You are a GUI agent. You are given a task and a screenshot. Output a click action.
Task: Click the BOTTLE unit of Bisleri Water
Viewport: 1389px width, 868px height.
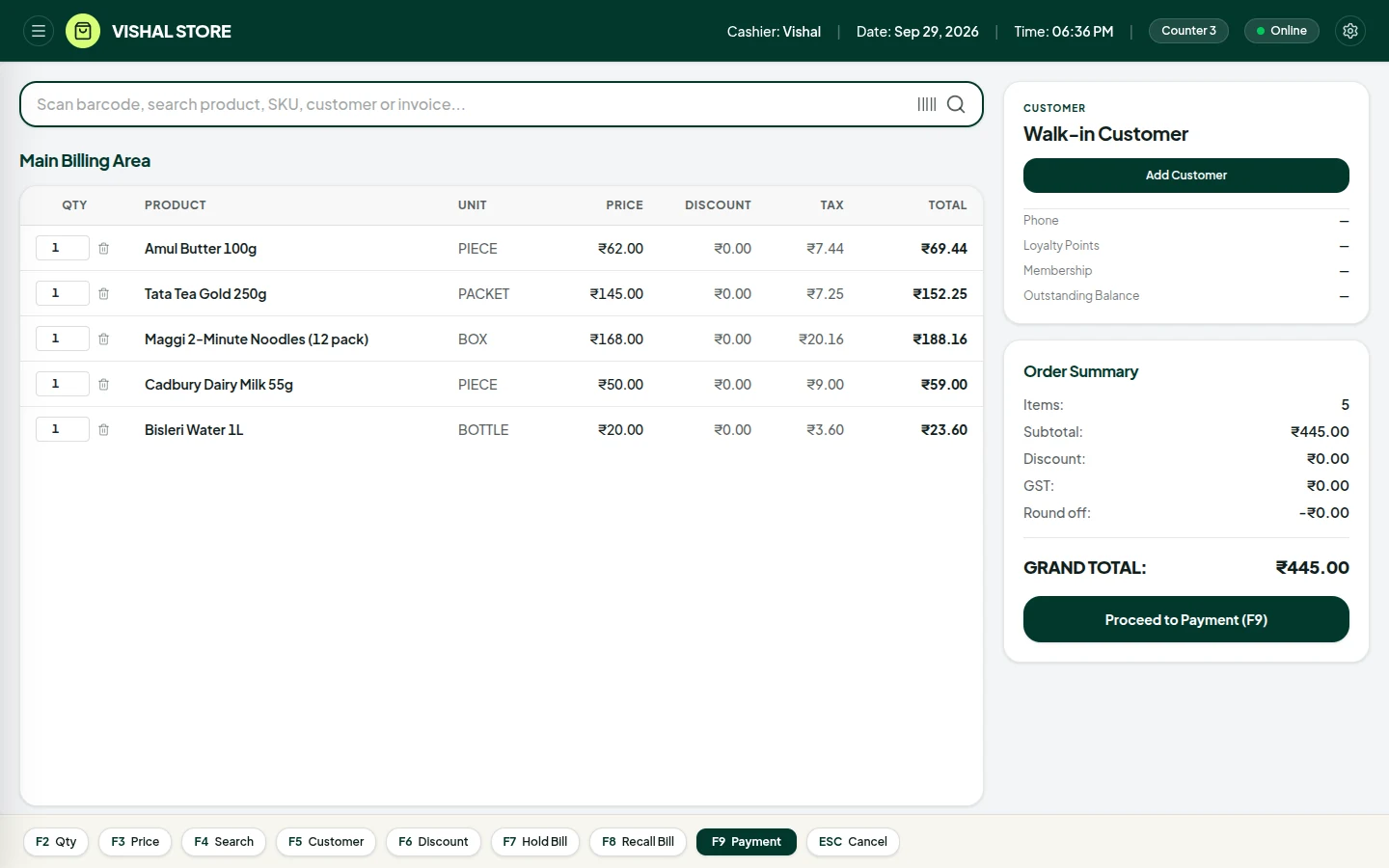click(x=483, y=430)
